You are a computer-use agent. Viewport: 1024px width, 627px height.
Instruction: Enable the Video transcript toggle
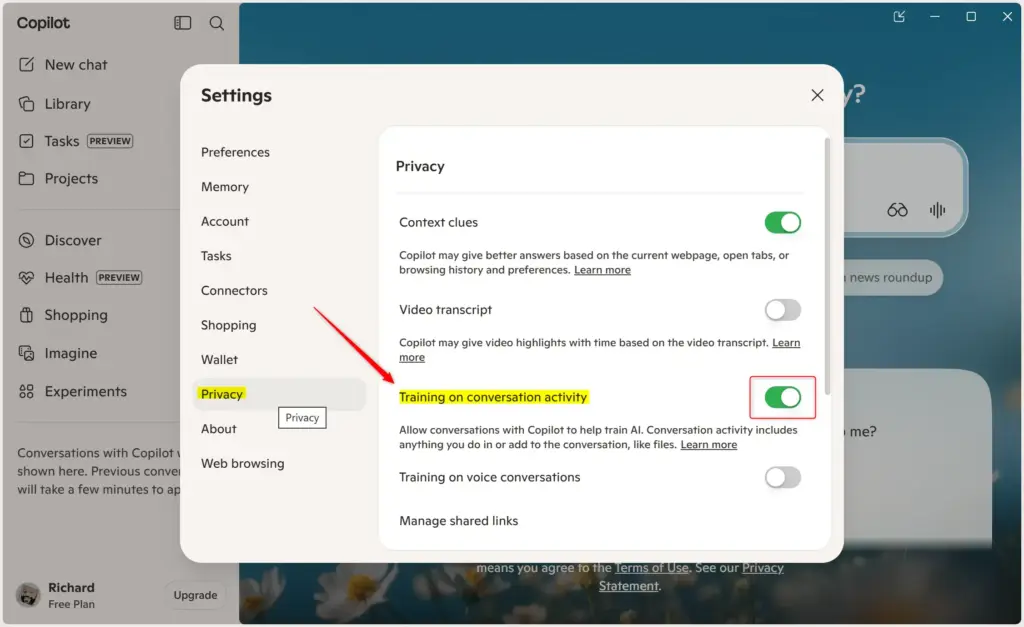782,310
